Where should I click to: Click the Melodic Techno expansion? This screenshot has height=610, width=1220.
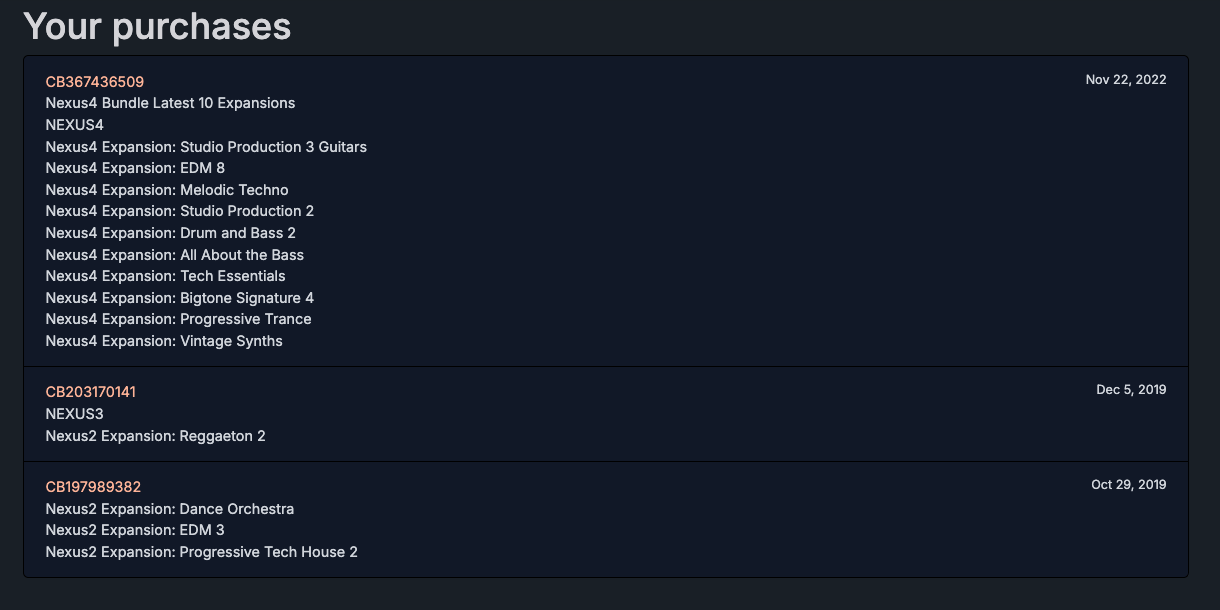[x=167, y=190]
